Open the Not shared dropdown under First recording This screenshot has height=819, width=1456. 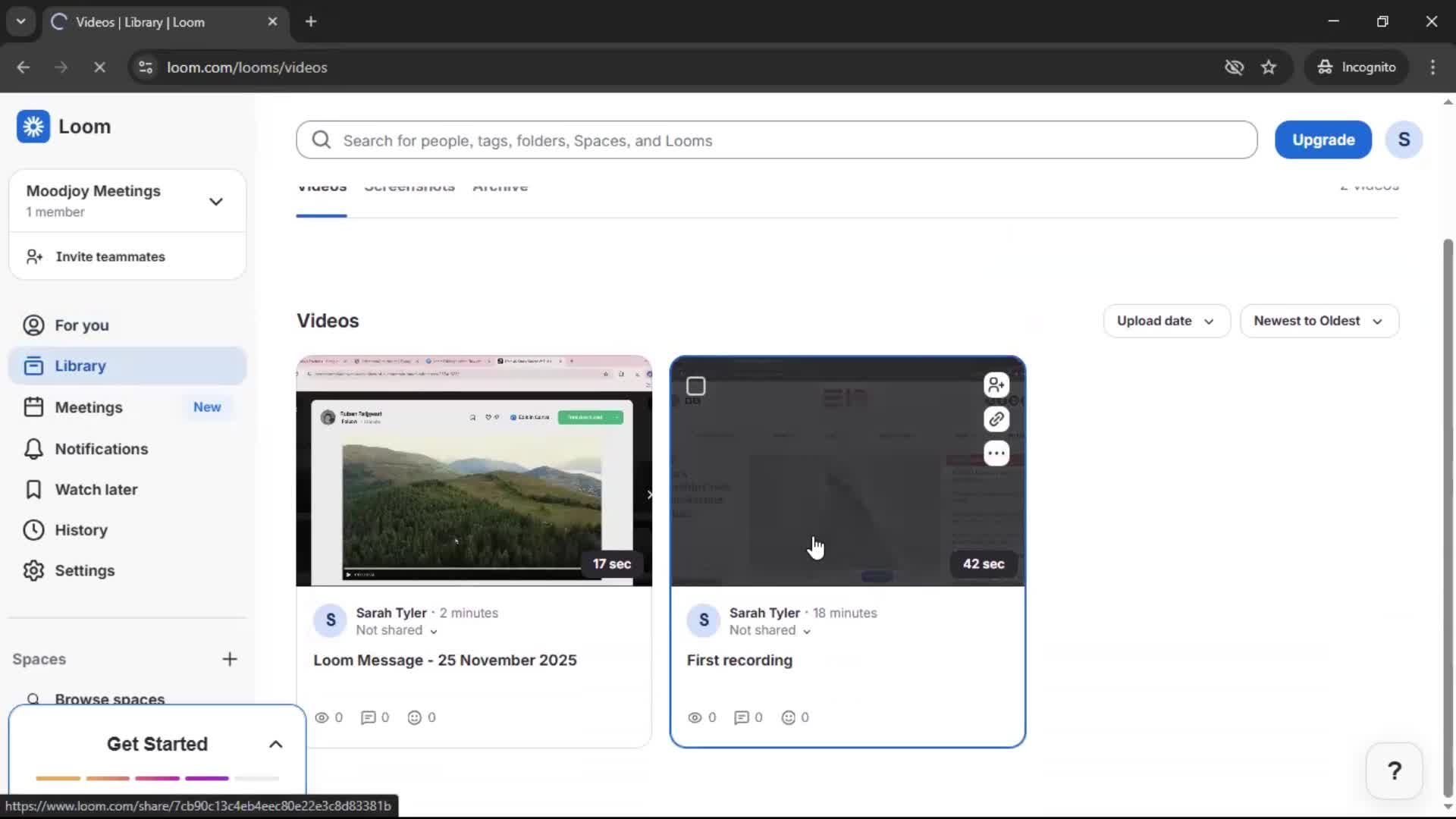click(x=770, y=631)
